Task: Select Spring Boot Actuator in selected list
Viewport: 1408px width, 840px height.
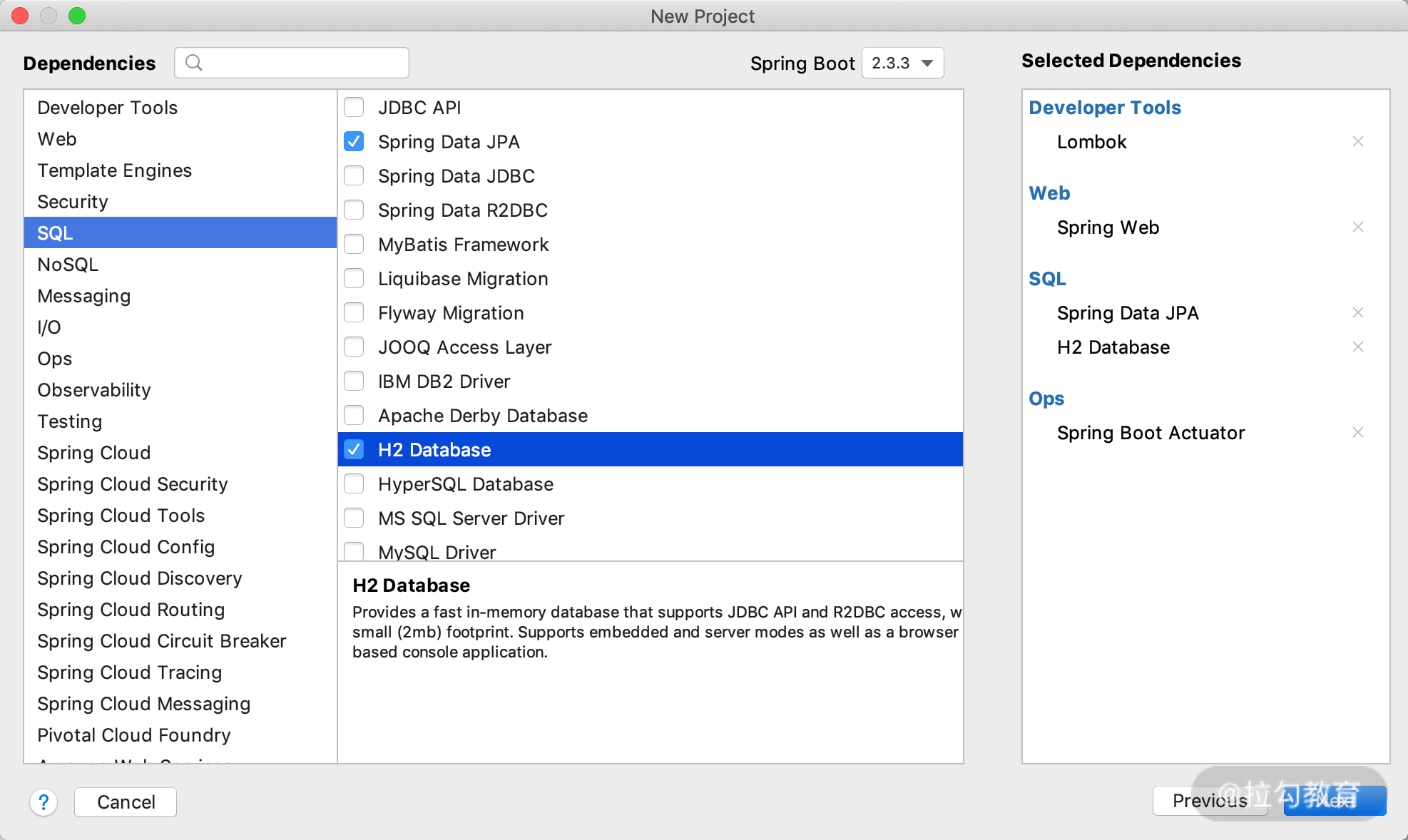Action: 1151,433
